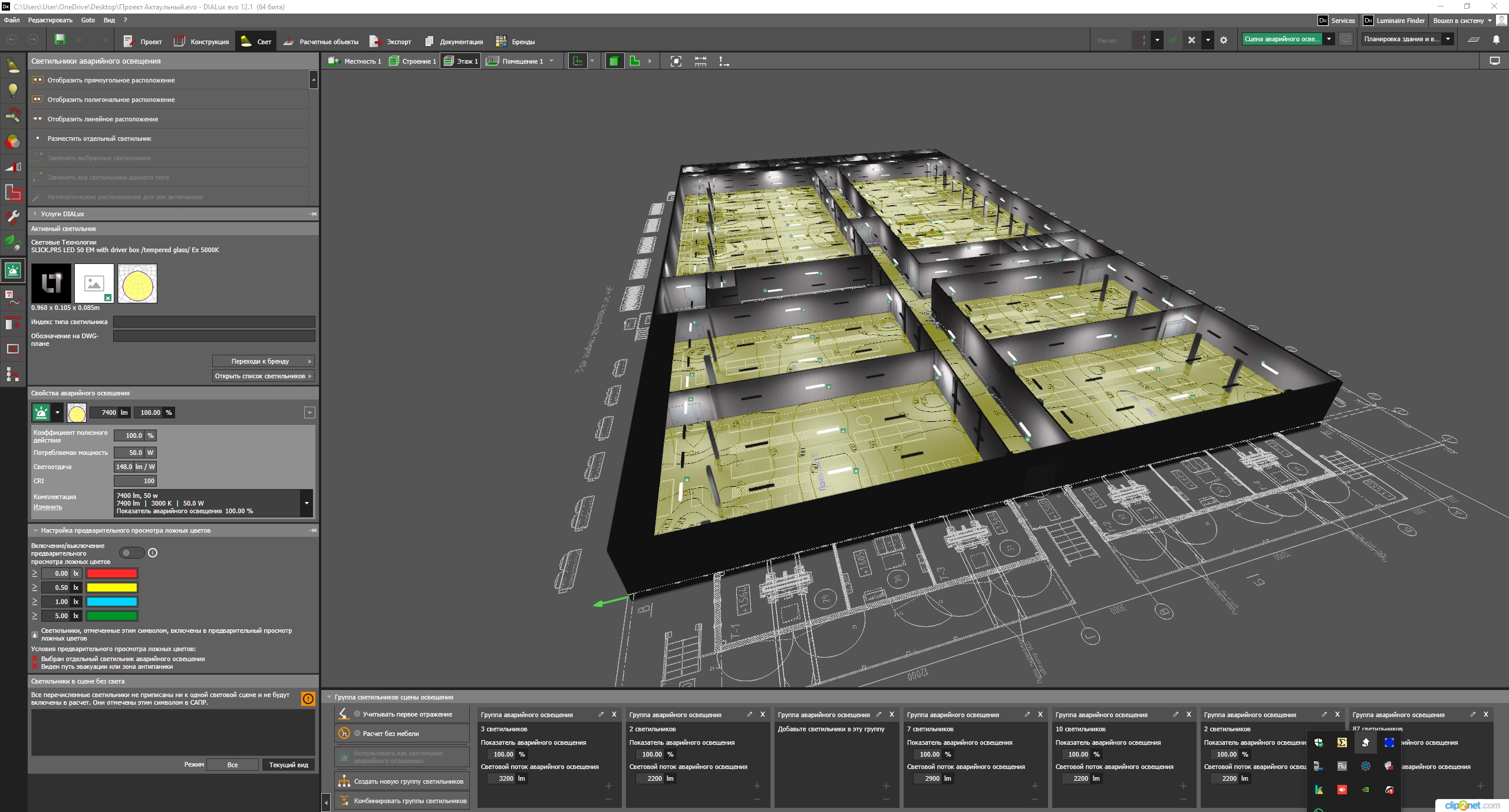The width and height of the screenshot is (1509, 812).
Task: Open the Сцена аварийного освещения dropdown
Action: click(x=1329, y=39)
